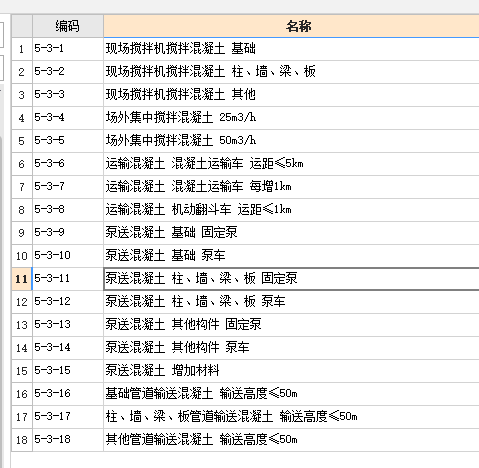Click the grid's top-left select-all corner
This screenshot has height=468, width=479.
(x=22, y=26)
